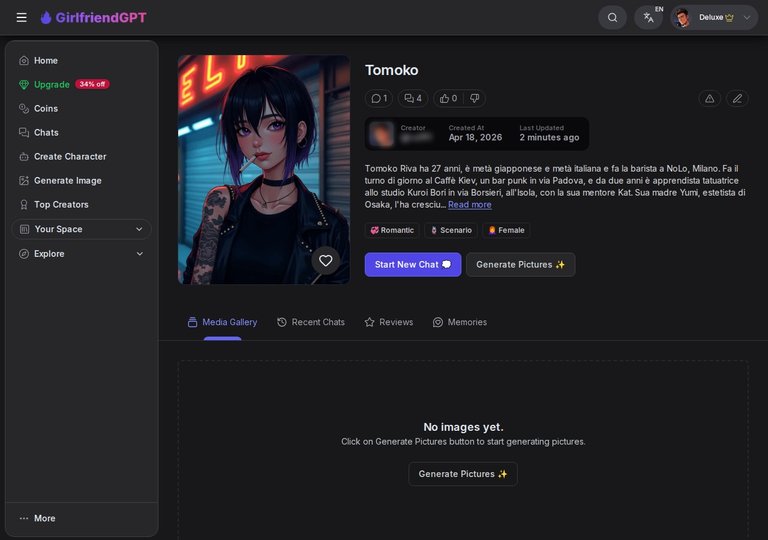This screenshot has width=768, height=540.
Task: Click Generate Pictures beside Start New Chat
Action: coord(520,265)
